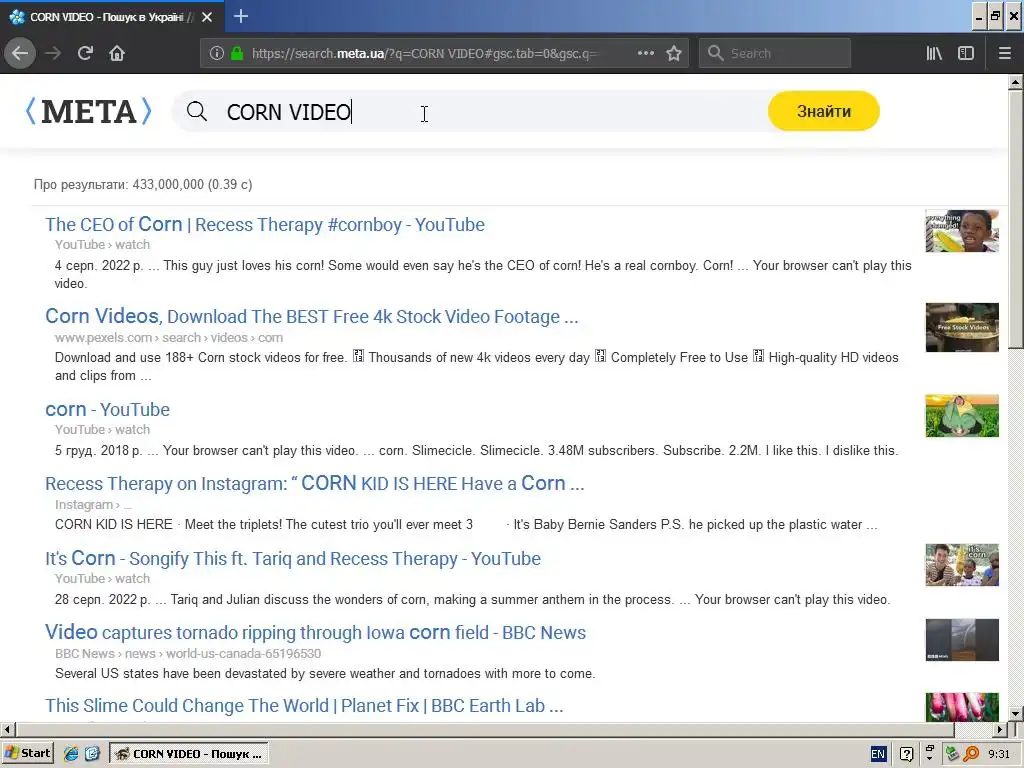Screen dimensions: 1024x768
Task: Click the It's Corn Songify thumbnail
Action: [962, 565]
